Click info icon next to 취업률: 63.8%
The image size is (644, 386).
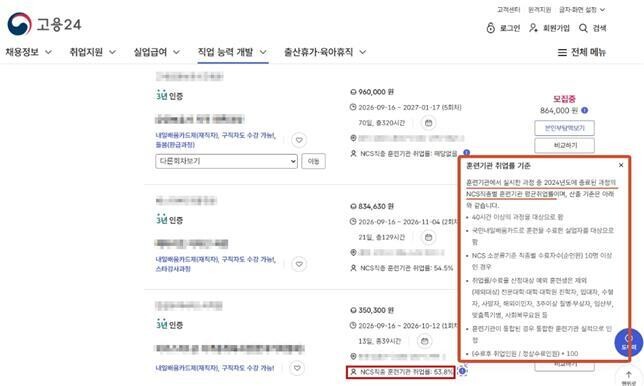[462, 371]
